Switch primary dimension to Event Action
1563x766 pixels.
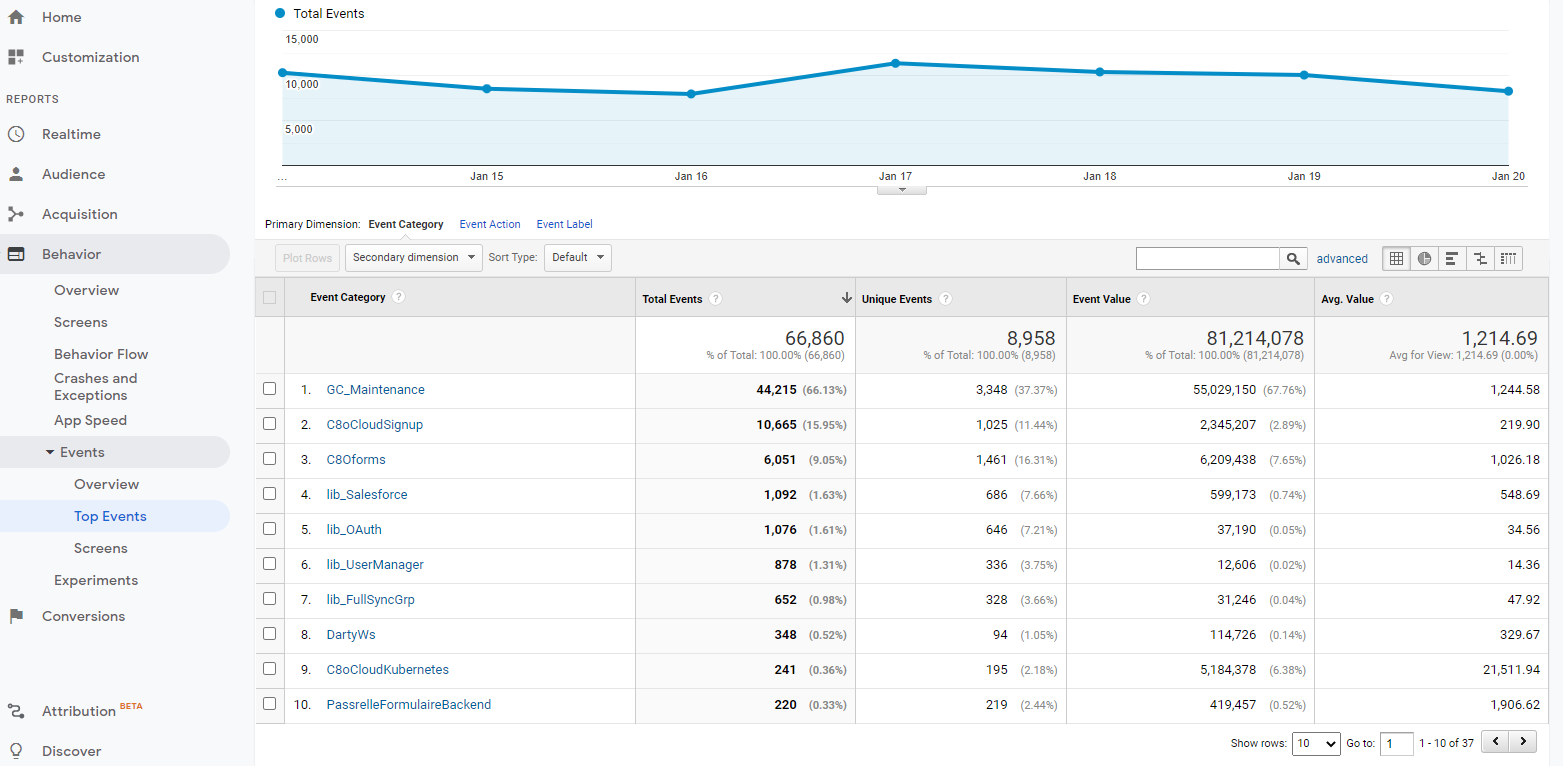pyautogui.click(x=490, y=224)
